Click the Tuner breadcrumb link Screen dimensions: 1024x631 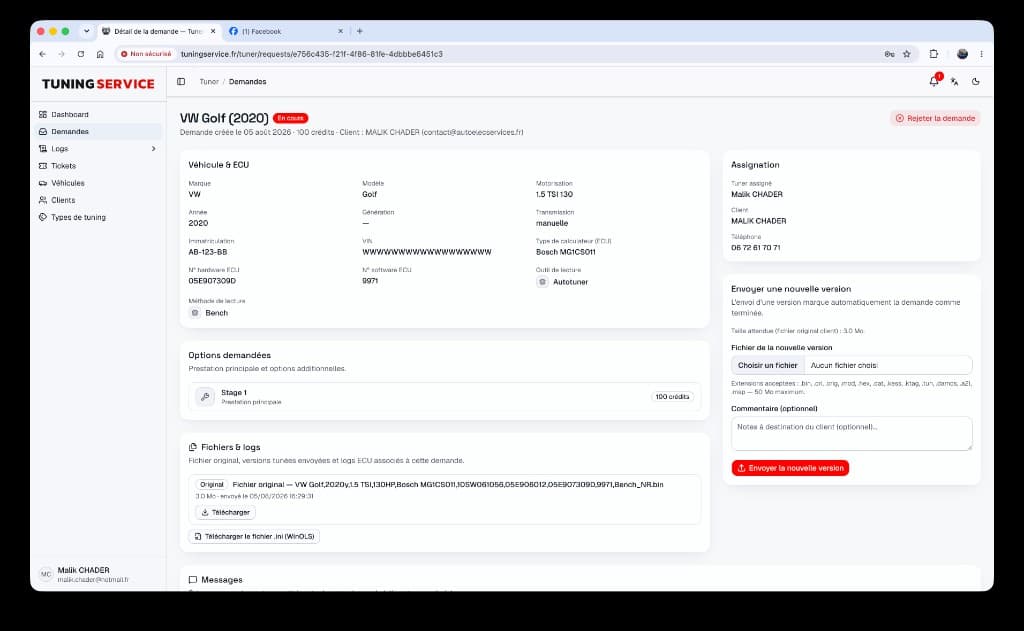(209, 82)
